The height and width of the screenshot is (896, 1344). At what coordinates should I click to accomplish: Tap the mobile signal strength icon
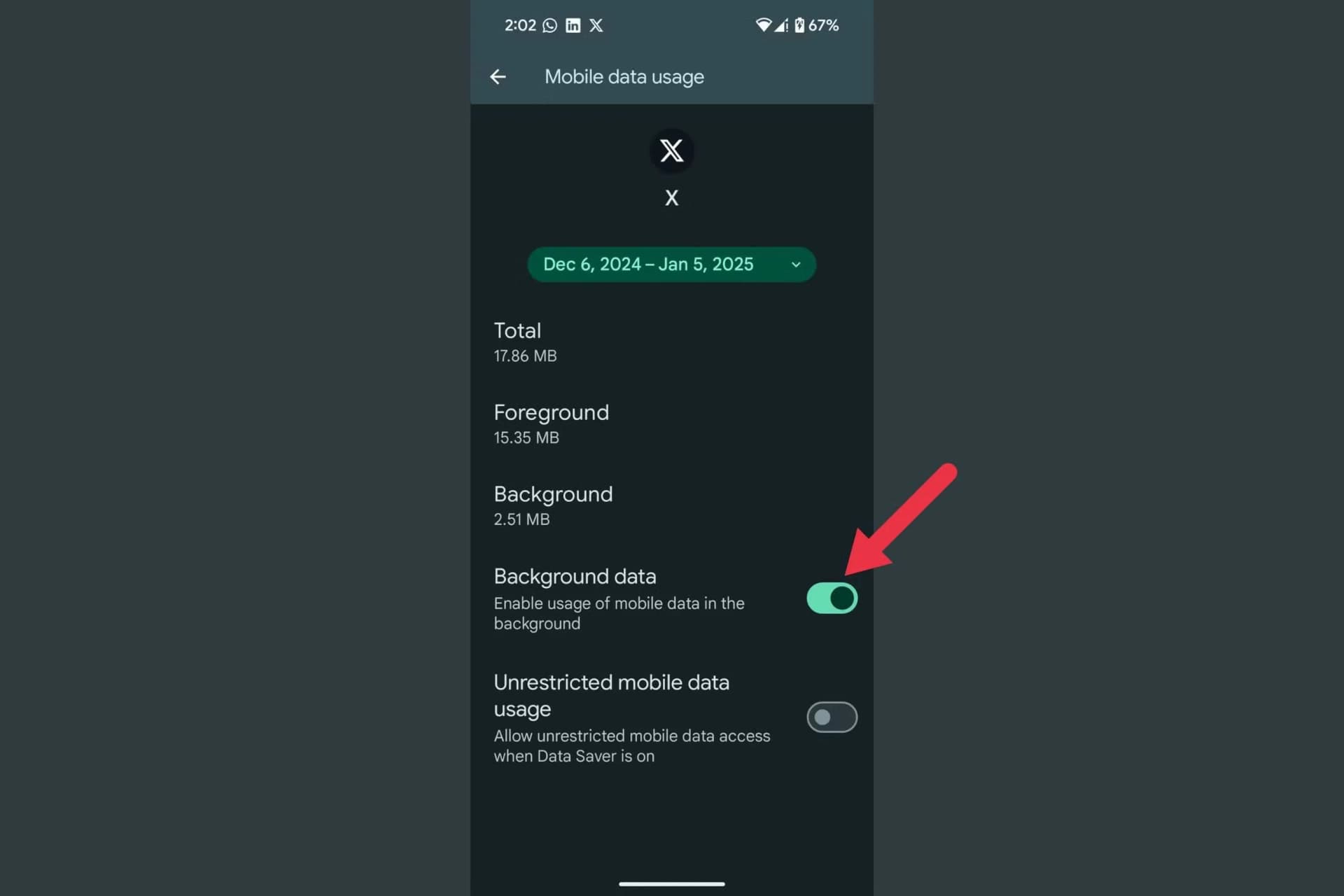pos(781,26)
